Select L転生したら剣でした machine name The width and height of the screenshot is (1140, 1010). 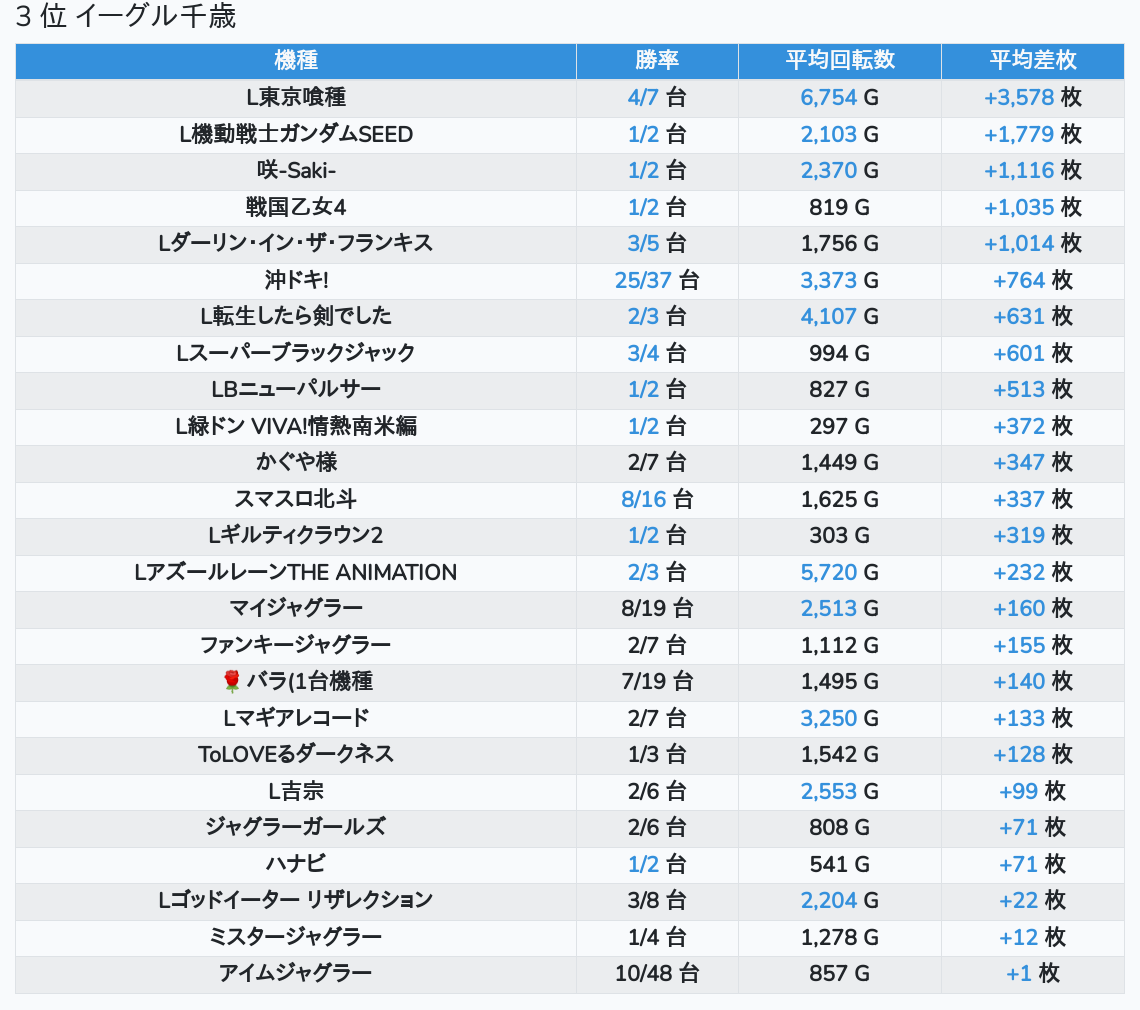296,316
